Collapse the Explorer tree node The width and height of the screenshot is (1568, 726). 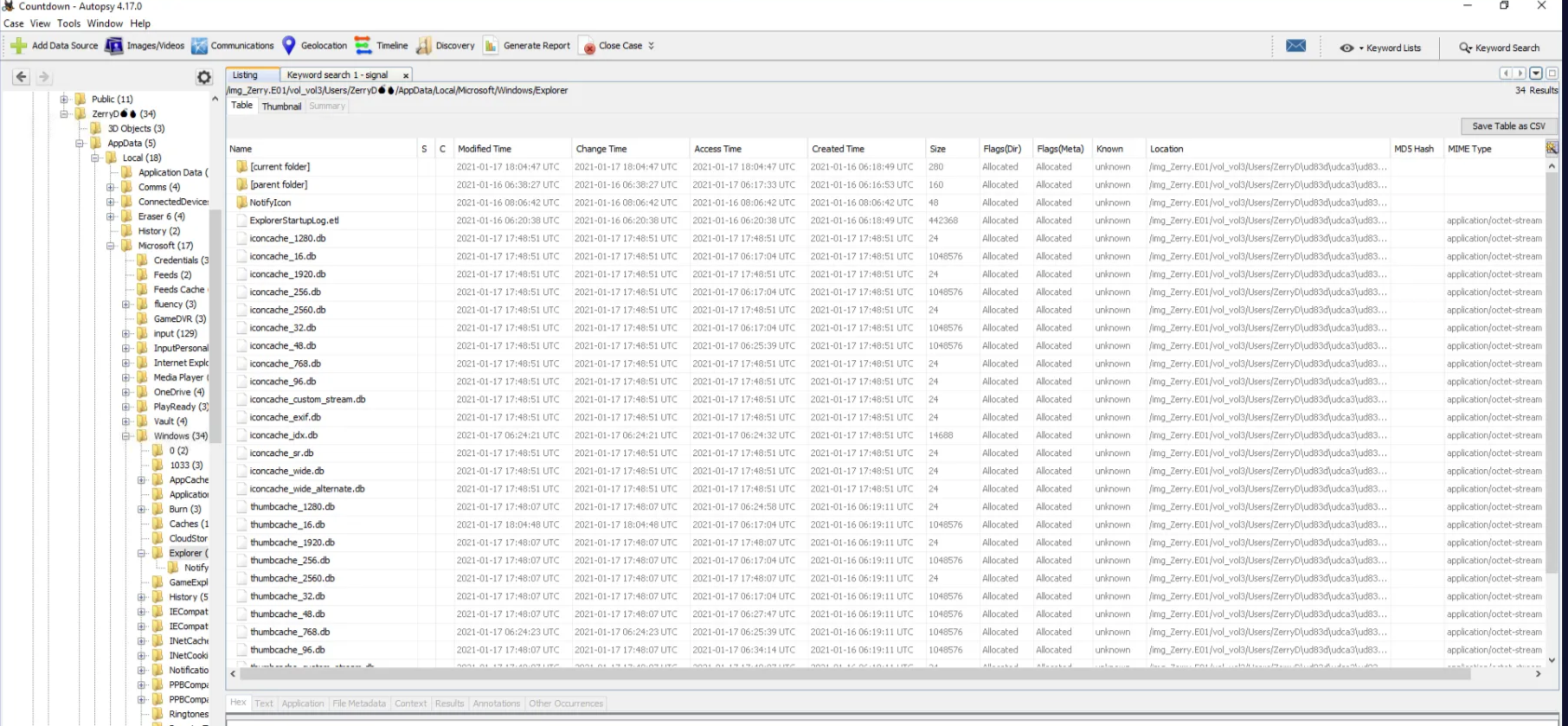pyautogui.click(x=142, y=554)
